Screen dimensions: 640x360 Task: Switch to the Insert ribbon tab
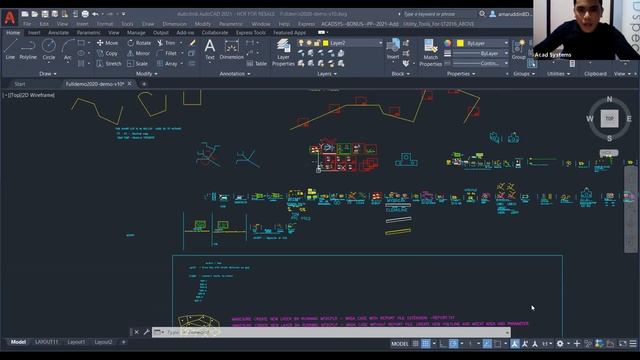[x=34, y=33]
